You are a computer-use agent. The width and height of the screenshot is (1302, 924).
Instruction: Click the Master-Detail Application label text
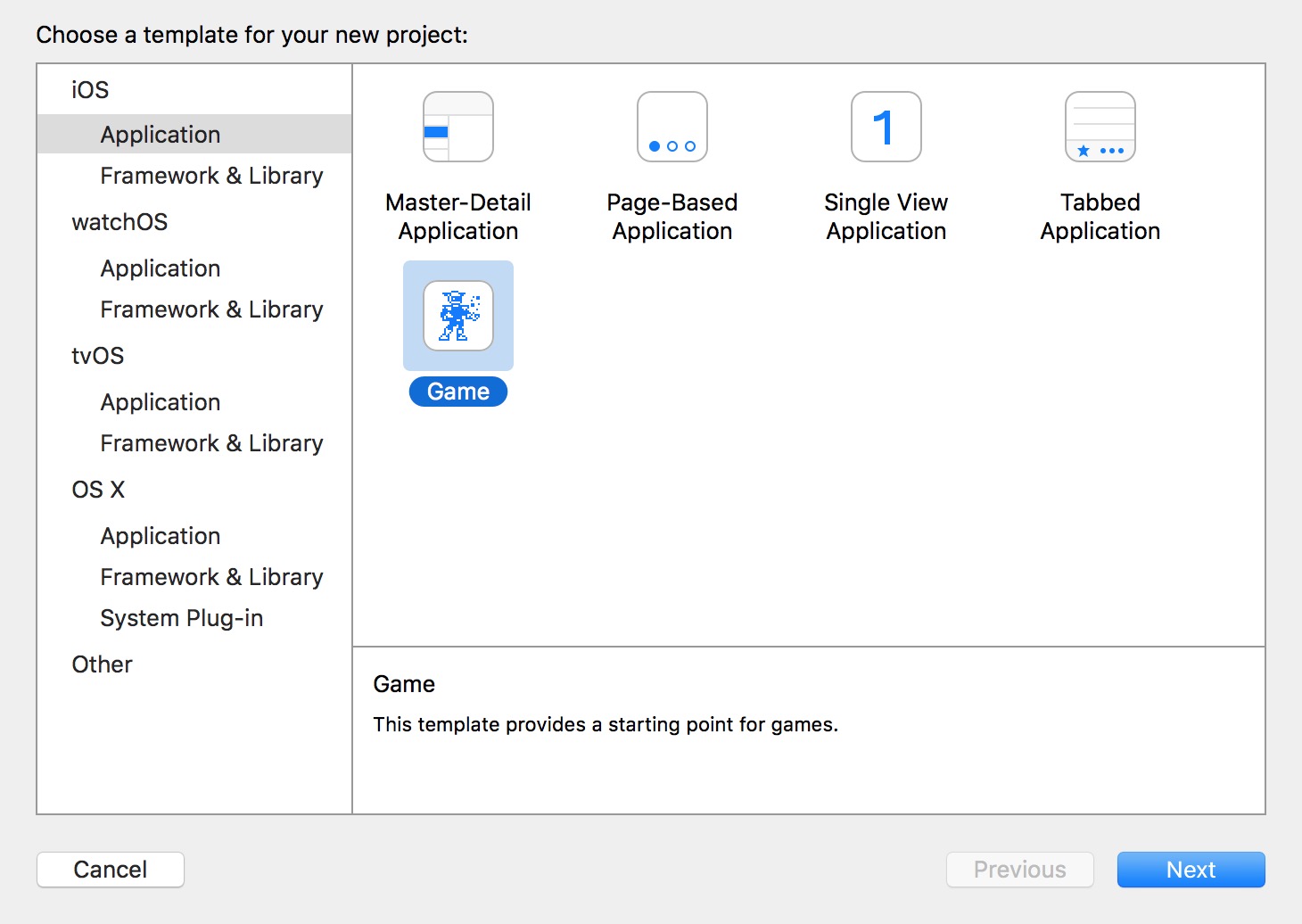click(458, 217)
